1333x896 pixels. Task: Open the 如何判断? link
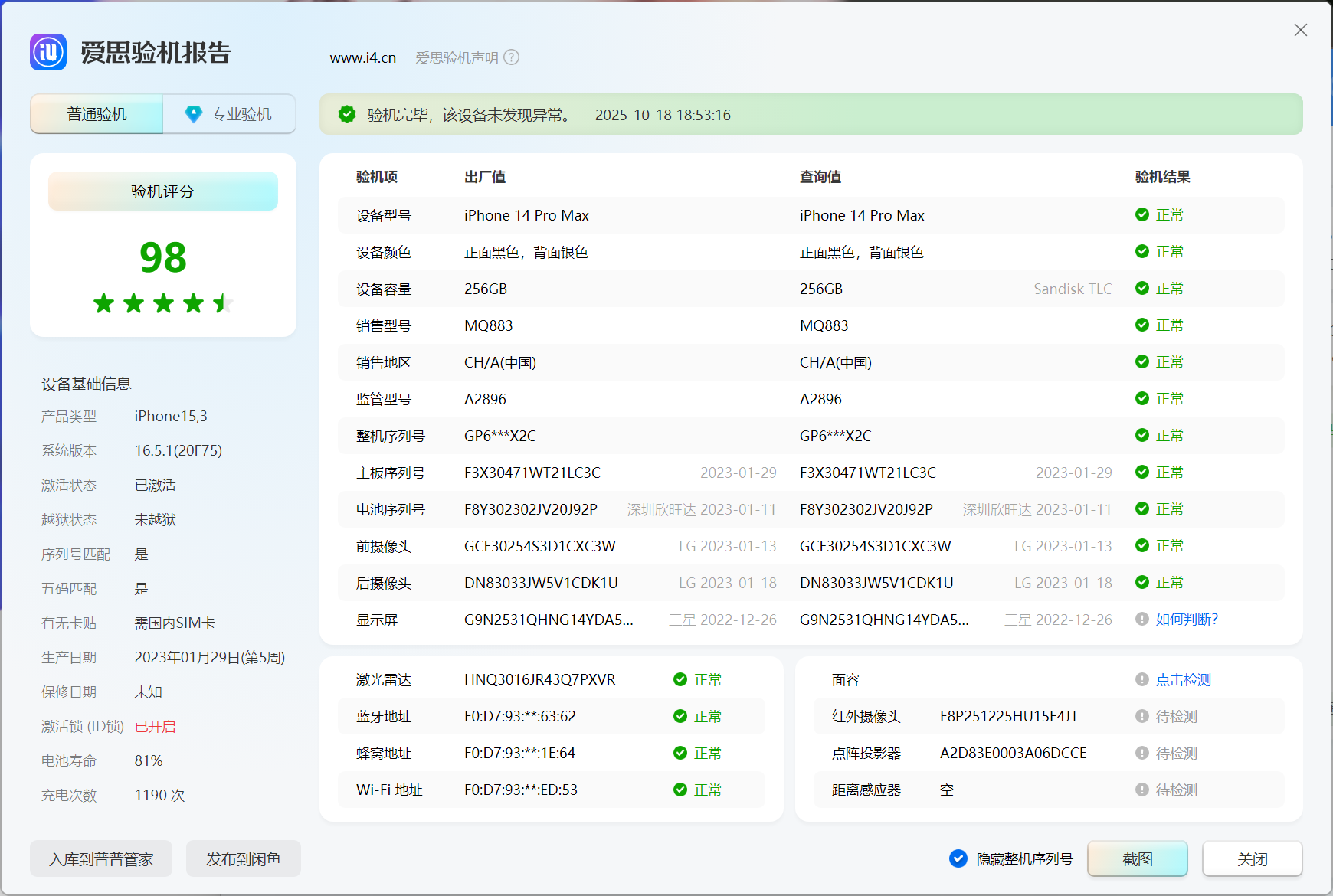pyautogui.click(x=1186, y=619)
